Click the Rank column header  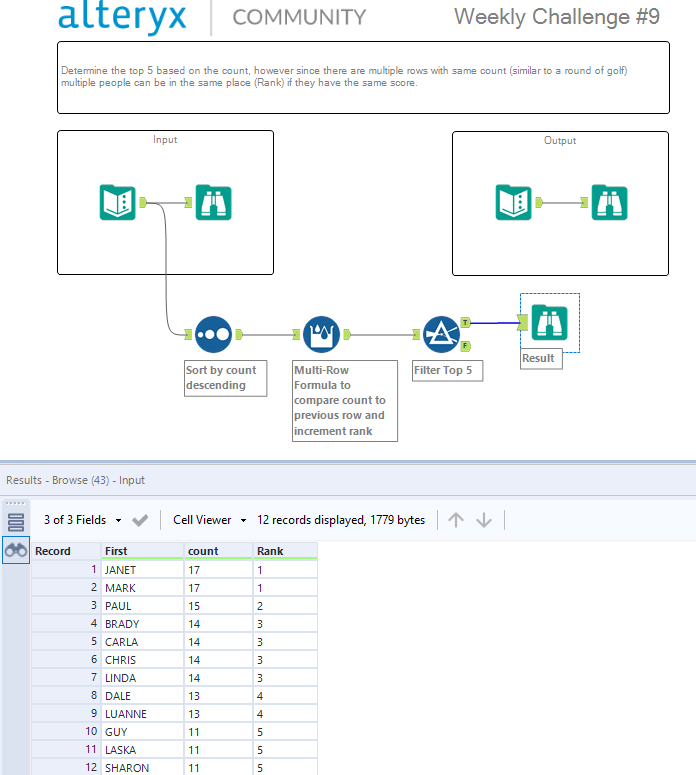pyautogui.click(x=285, y=551)
